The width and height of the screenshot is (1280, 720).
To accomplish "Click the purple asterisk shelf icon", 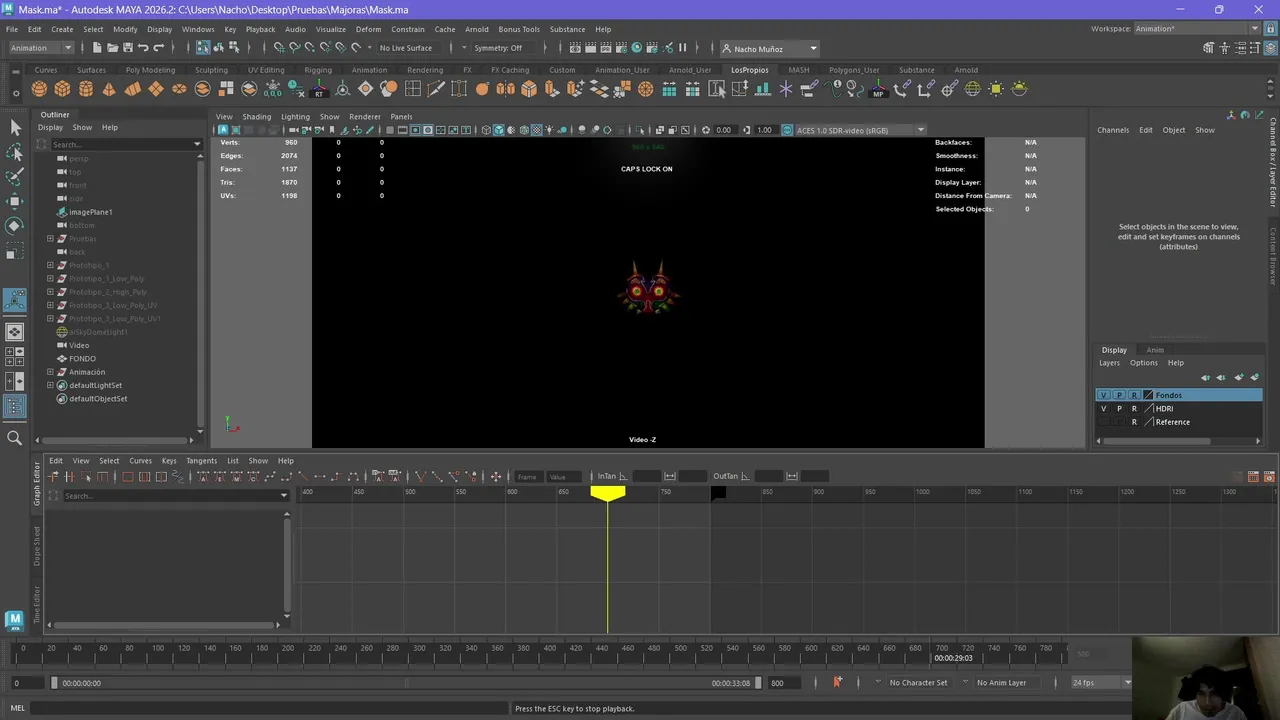I will [786, 89].
